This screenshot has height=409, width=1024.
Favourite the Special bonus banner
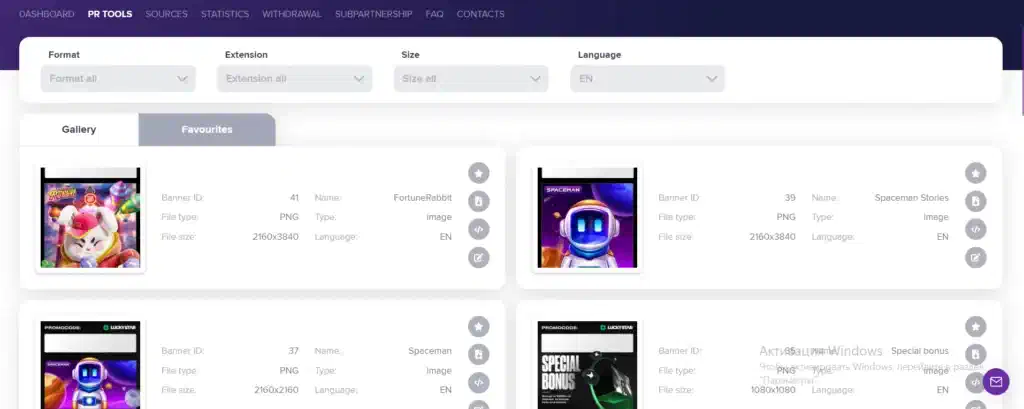(976, 326)
